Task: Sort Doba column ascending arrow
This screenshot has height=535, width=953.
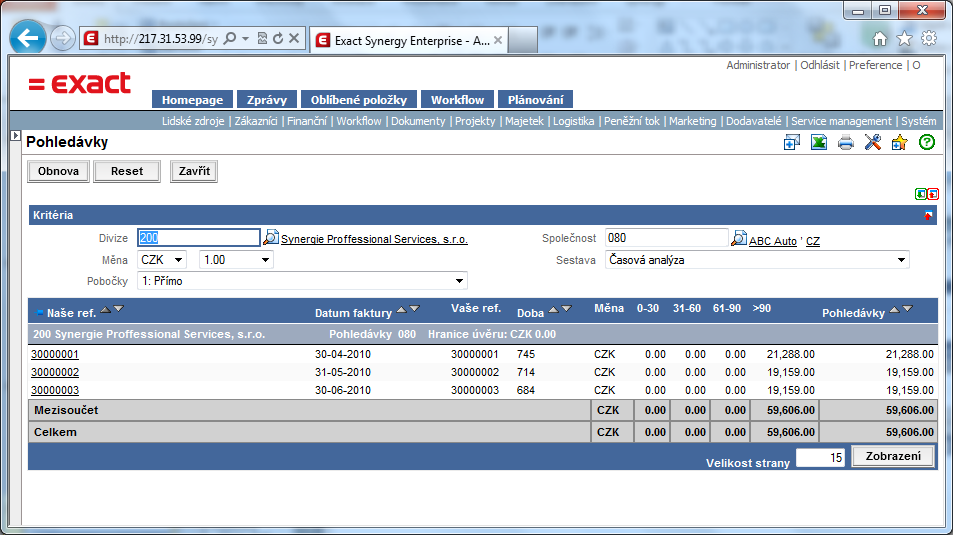Action: (554, 309)
